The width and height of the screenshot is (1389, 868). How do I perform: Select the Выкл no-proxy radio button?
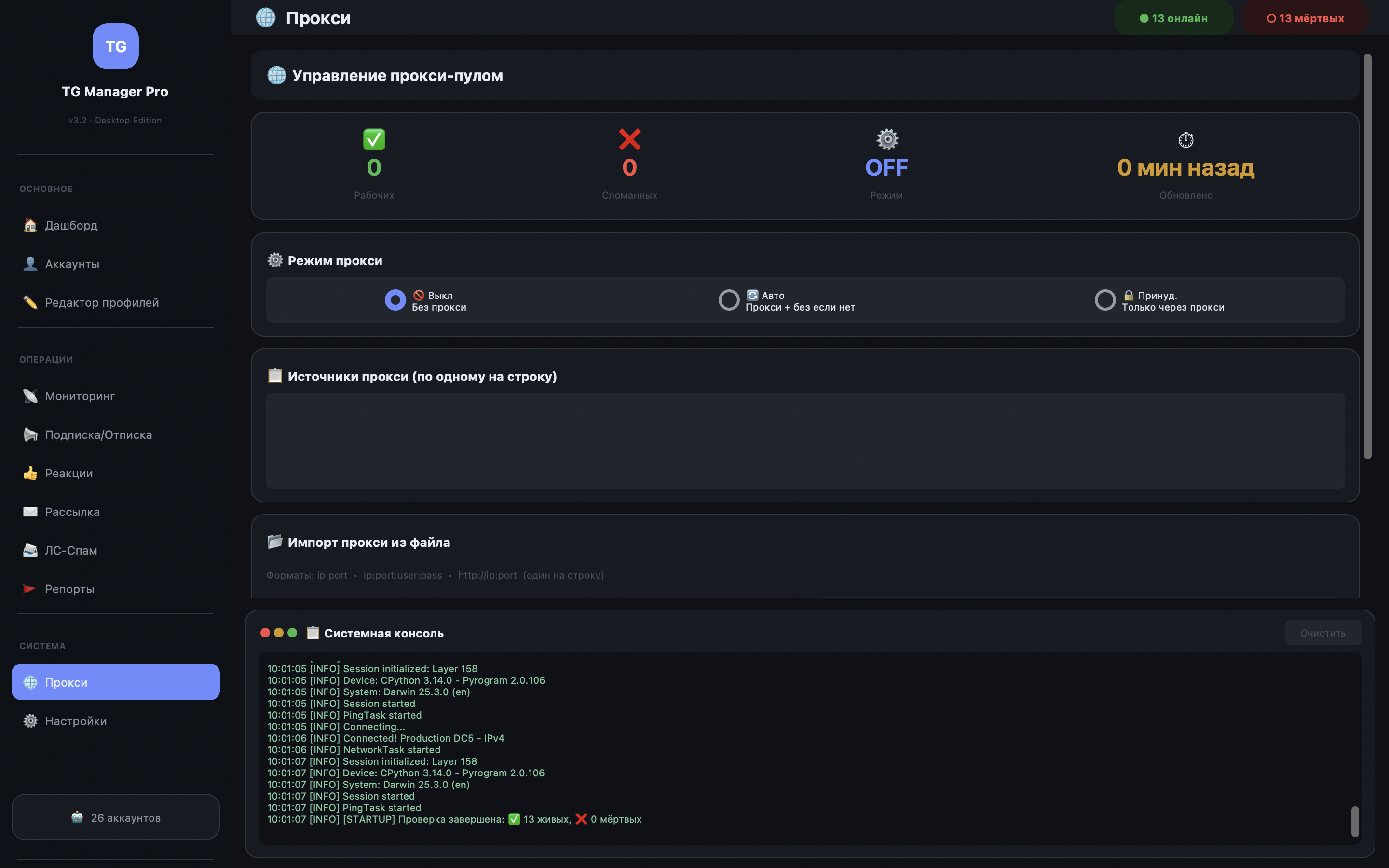click(395, 299)
